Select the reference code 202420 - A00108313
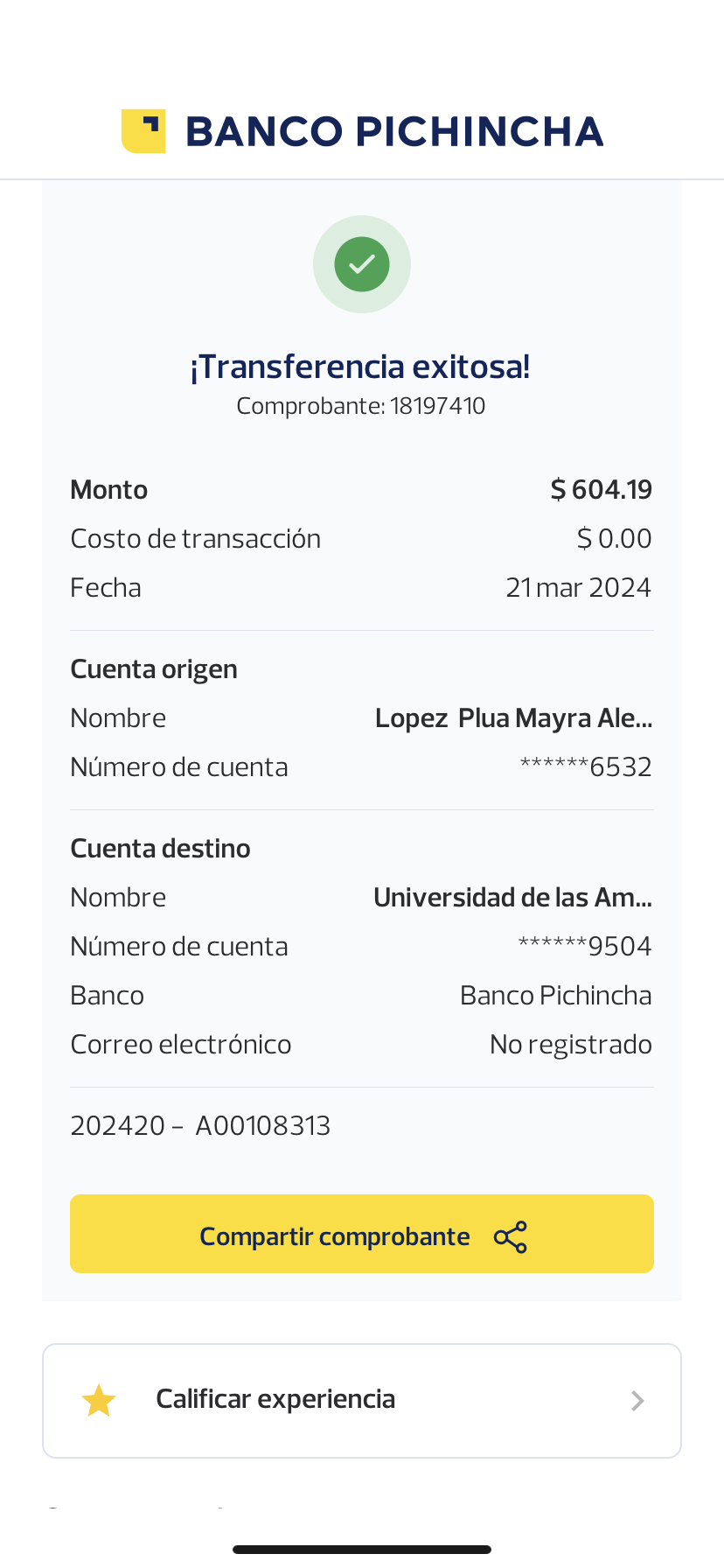This screenshot has width=724, height=1568. (x=200, y=1126)
